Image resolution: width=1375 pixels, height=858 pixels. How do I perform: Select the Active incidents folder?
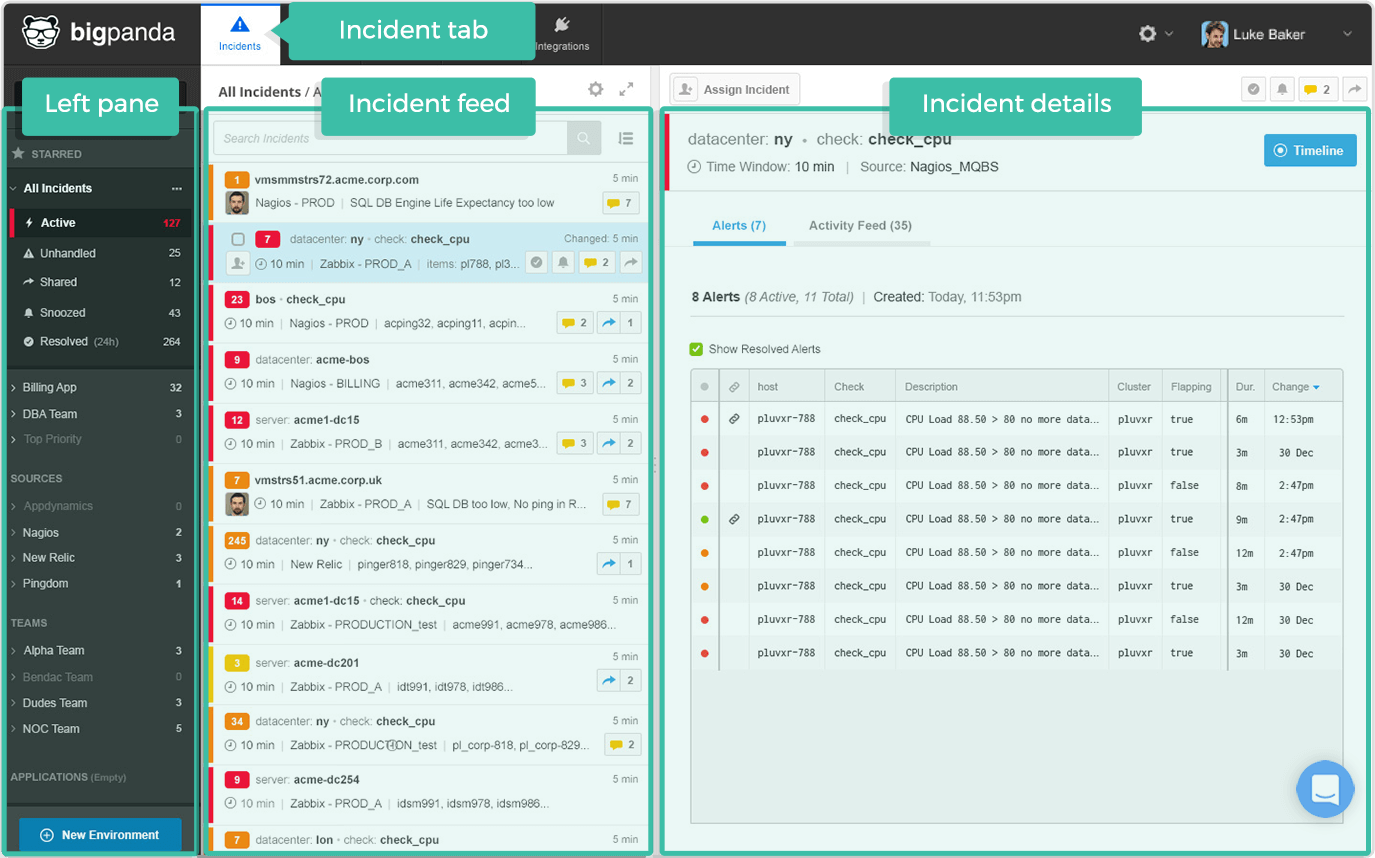click(x=98, y=223)
